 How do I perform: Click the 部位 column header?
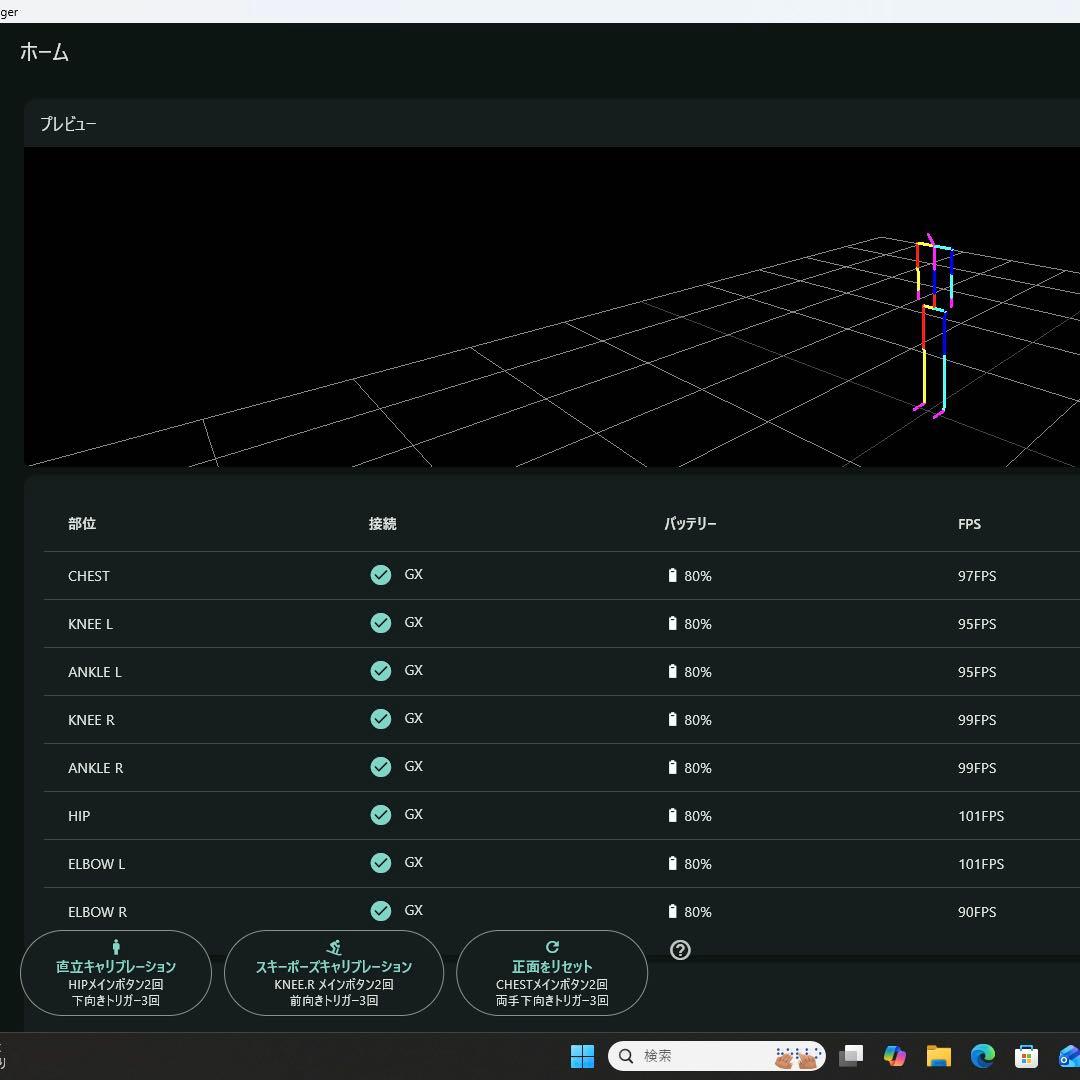(x=82, y=524)
